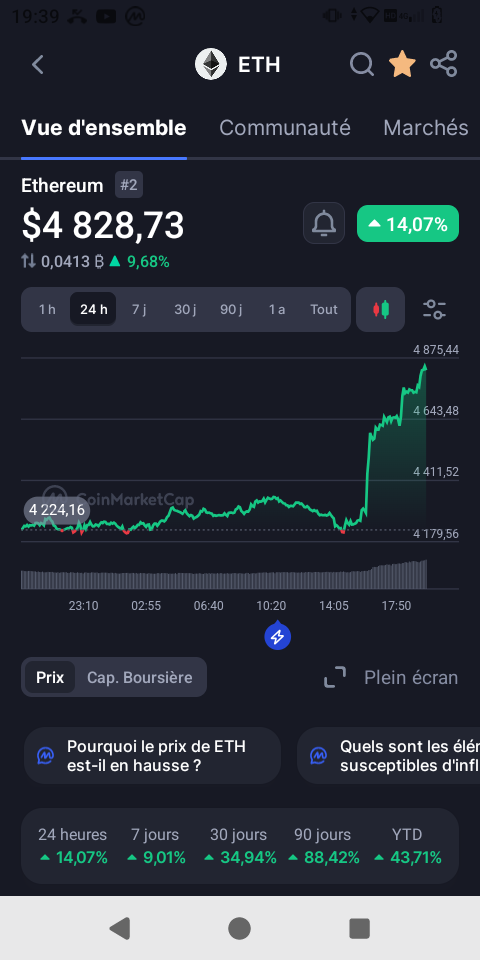
Task: Select the Tout time range
Action: [x=324, y=310]
